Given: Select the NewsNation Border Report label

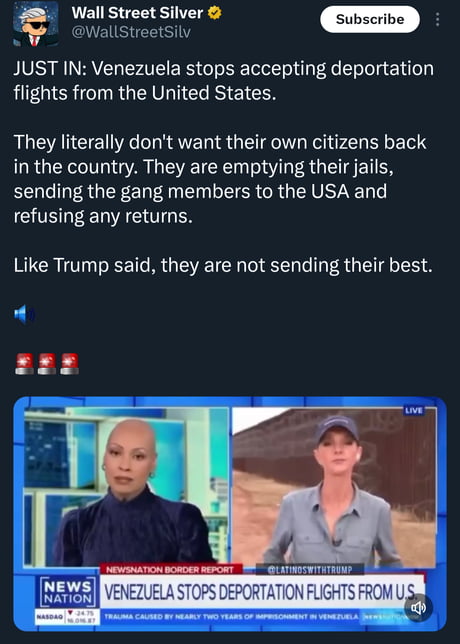Looking at the screenshot, I should click(x=170, y=570).
